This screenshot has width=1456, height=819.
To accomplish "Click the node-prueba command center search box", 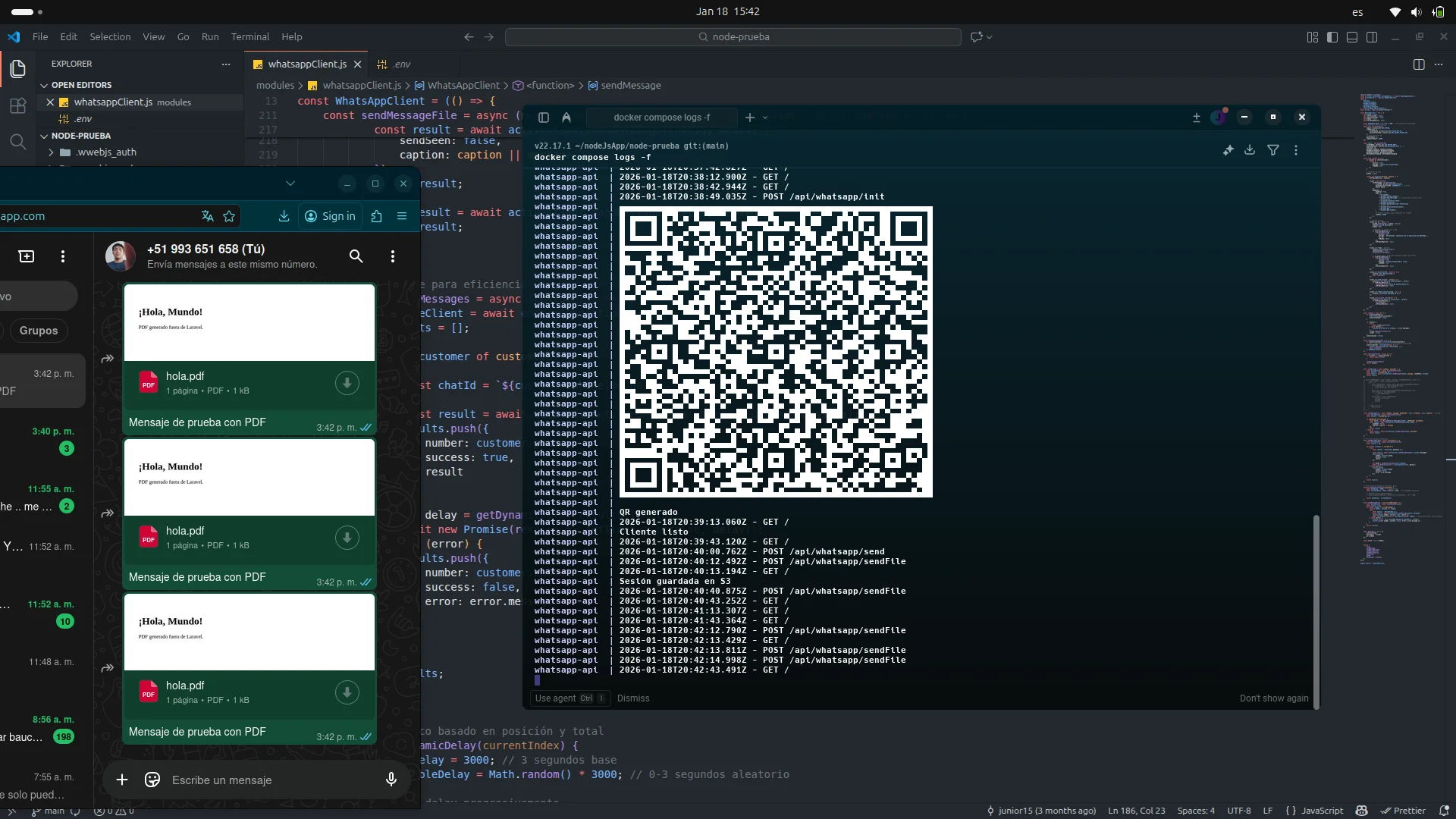I will click(x=733, y=36).
